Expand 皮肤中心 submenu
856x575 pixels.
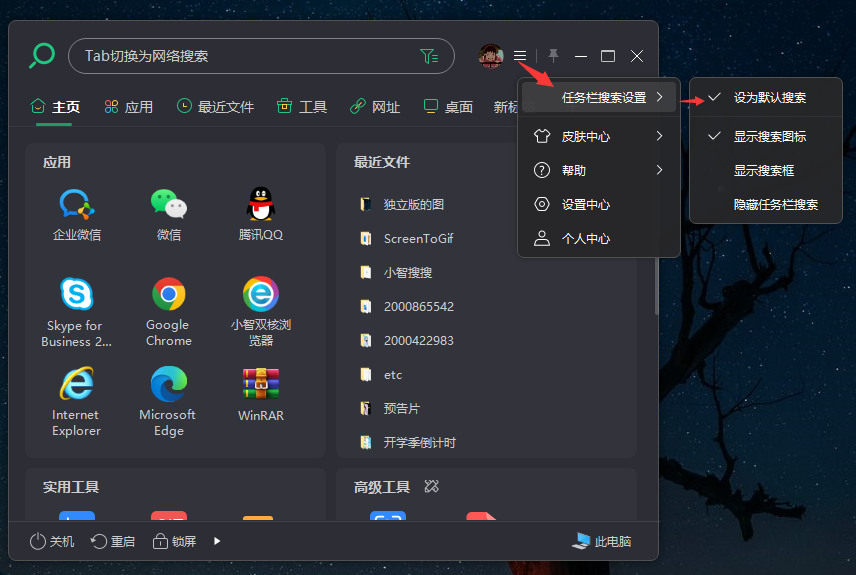(598, 137)
